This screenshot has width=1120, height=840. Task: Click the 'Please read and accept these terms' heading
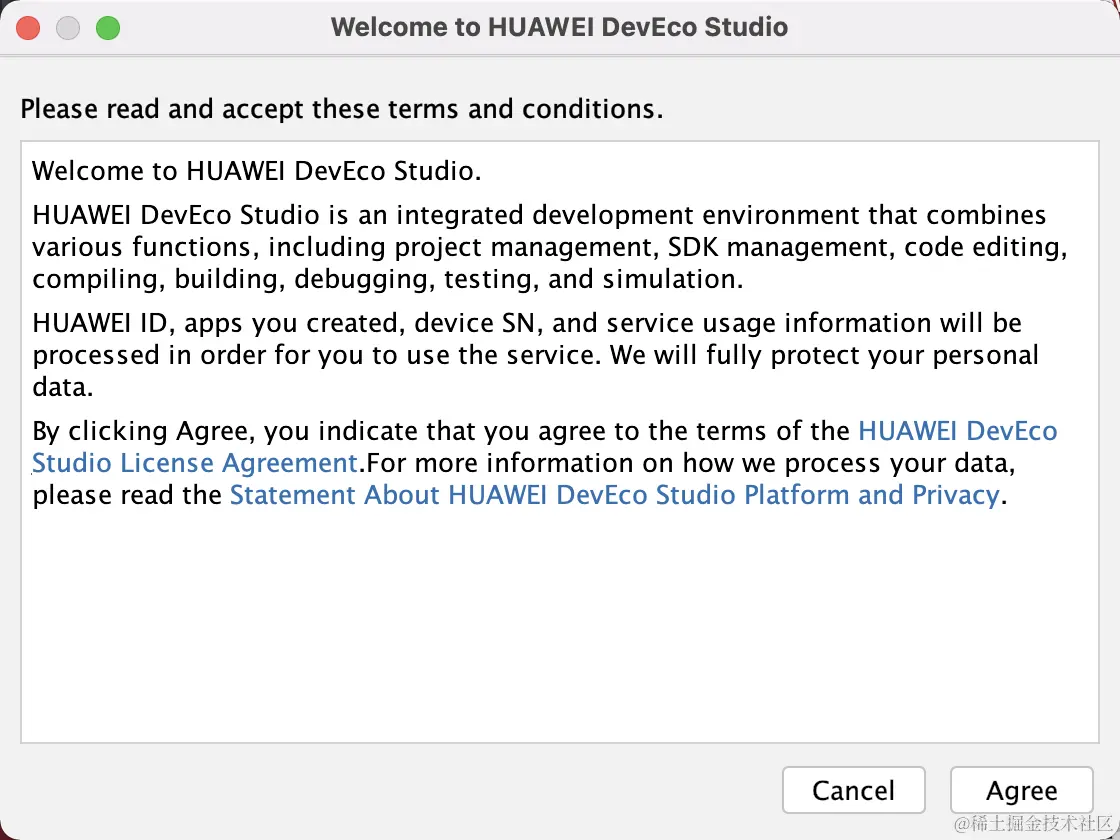[341, 109]
